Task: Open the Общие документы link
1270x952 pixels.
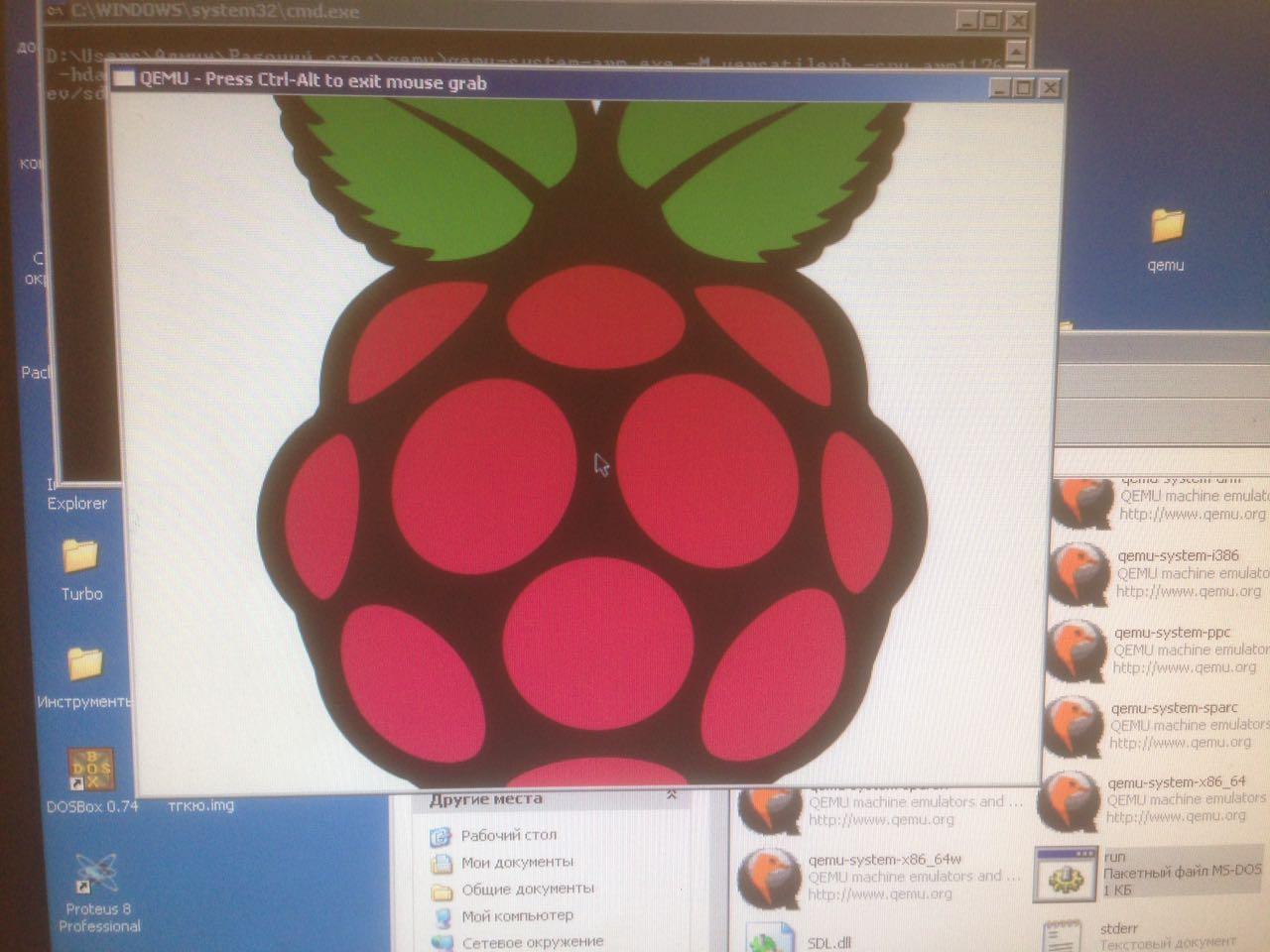Action: pyautogui.click(x=529, y=890)
